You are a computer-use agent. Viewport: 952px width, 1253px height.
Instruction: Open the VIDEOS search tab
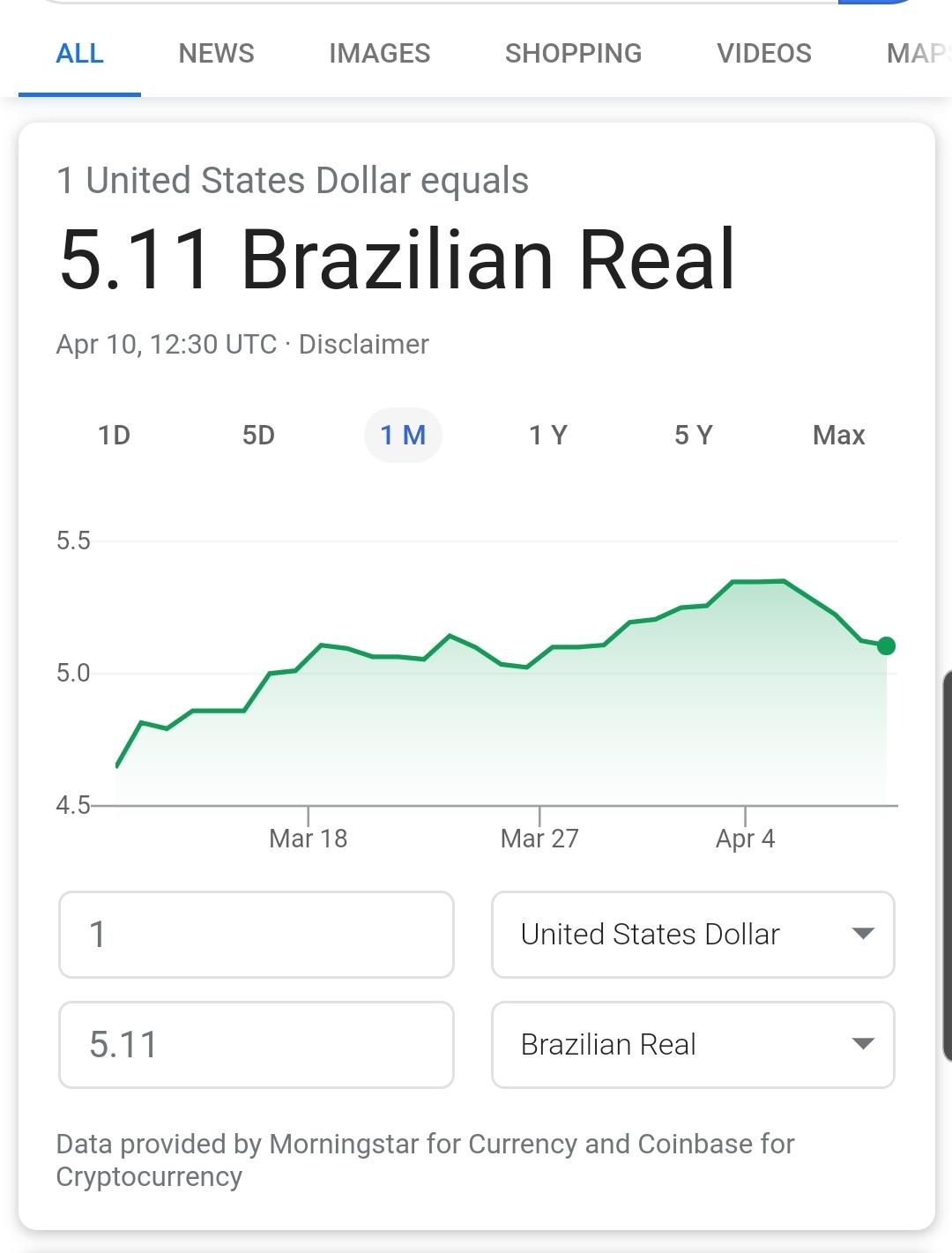764,54
